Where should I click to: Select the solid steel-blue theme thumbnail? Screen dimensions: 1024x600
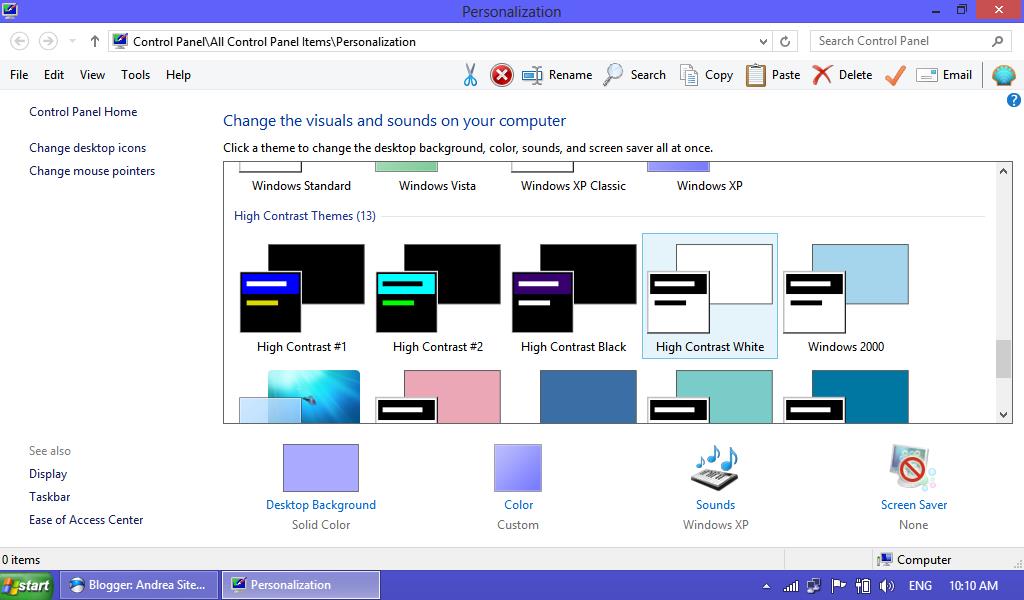tap(588, 396)
